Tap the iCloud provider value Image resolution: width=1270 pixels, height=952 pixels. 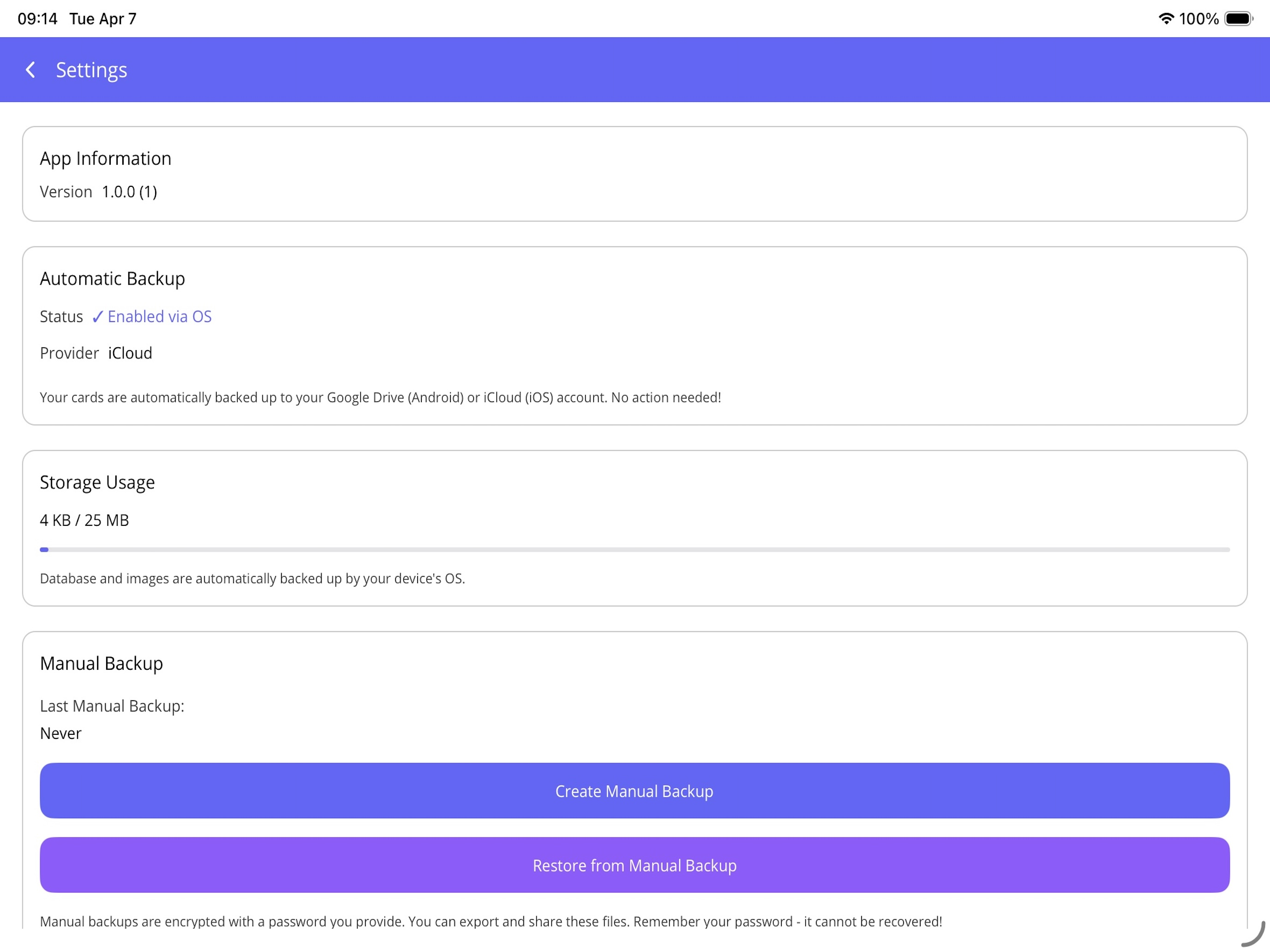[130, 353]
